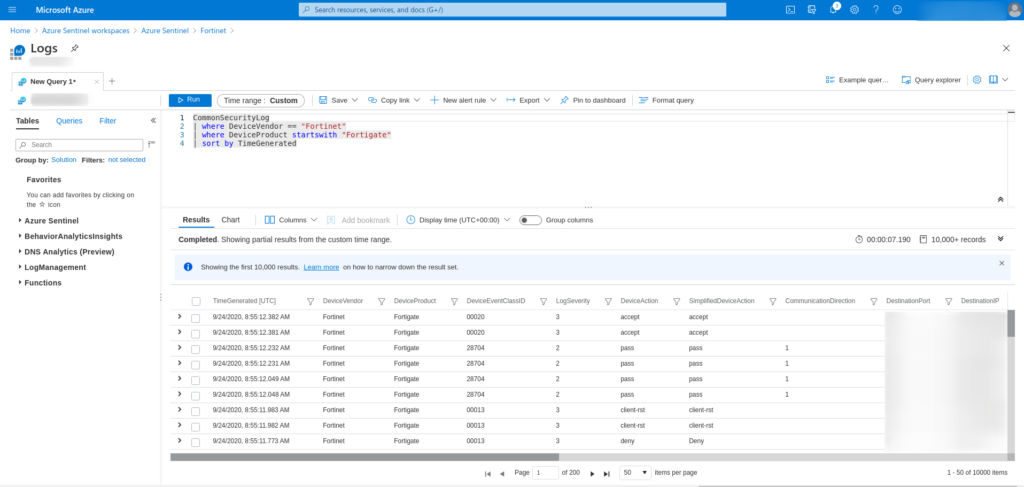The width and height of the screenshot is (1024, 487).
Task: Open Logs settings gear icon
Action: [977, 80]
